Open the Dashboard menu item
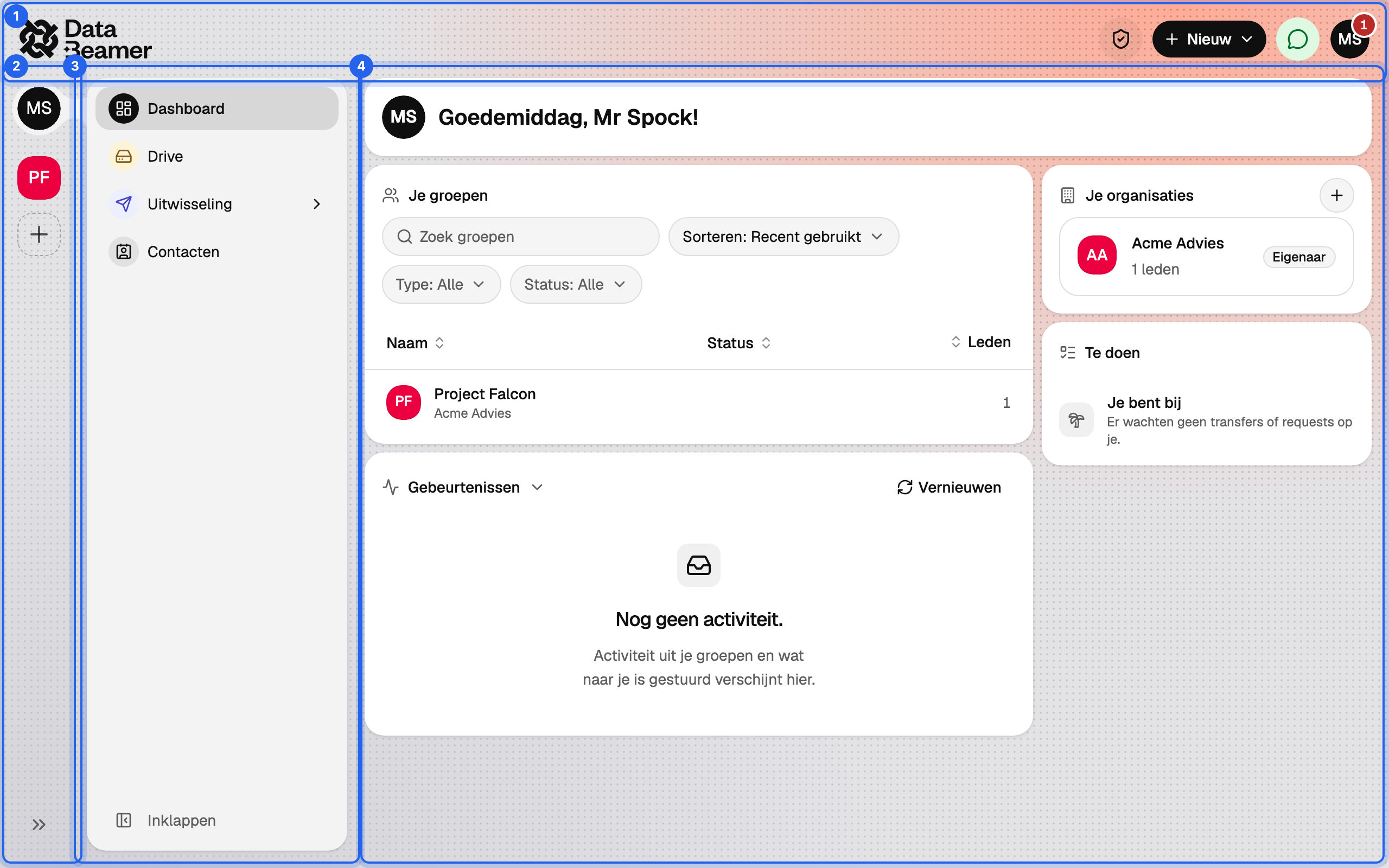The image size is (1389, 868). [217, 108]
